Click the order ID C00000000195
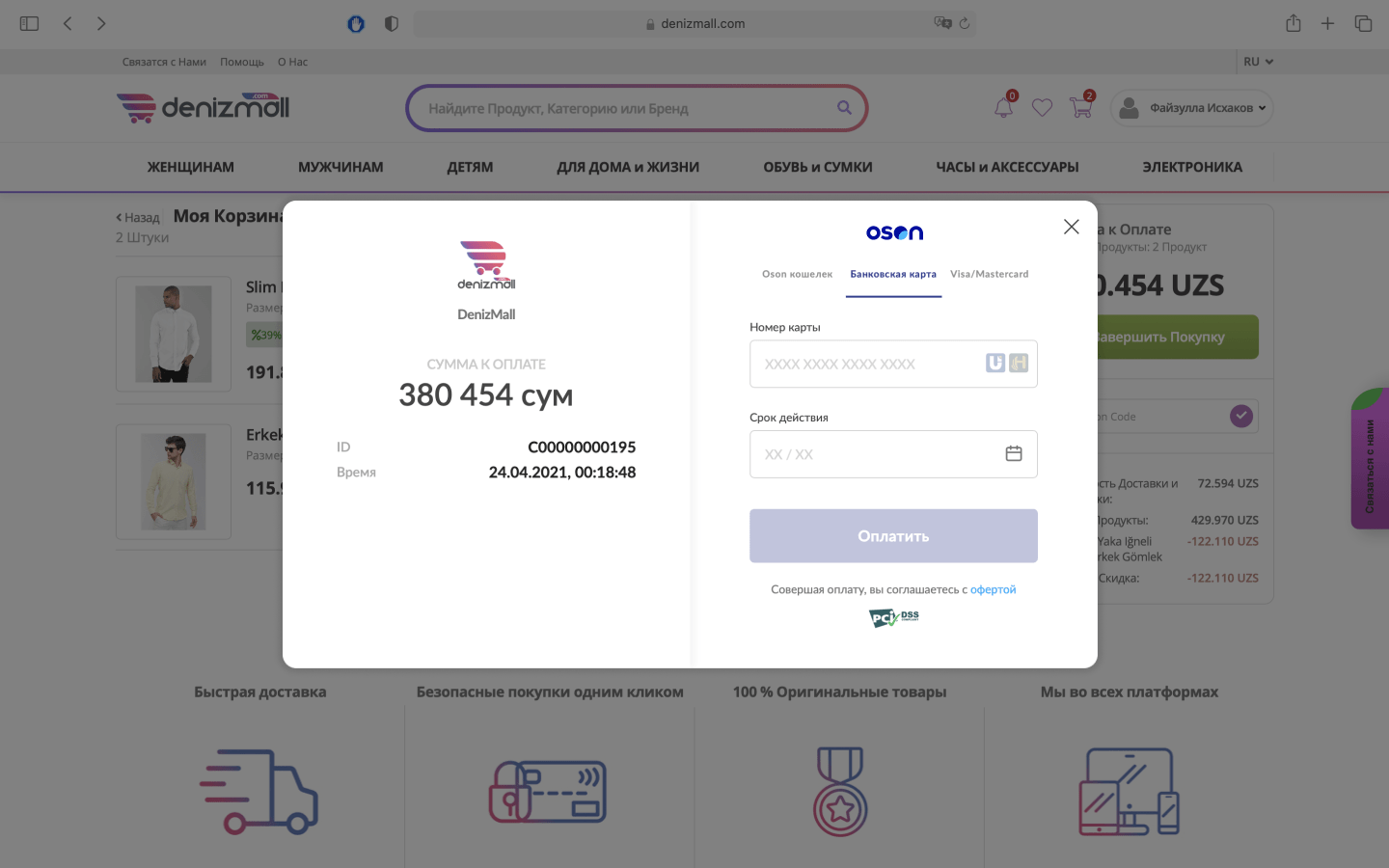This screenshot has width=1389, height=868. [x=582, y=448]
